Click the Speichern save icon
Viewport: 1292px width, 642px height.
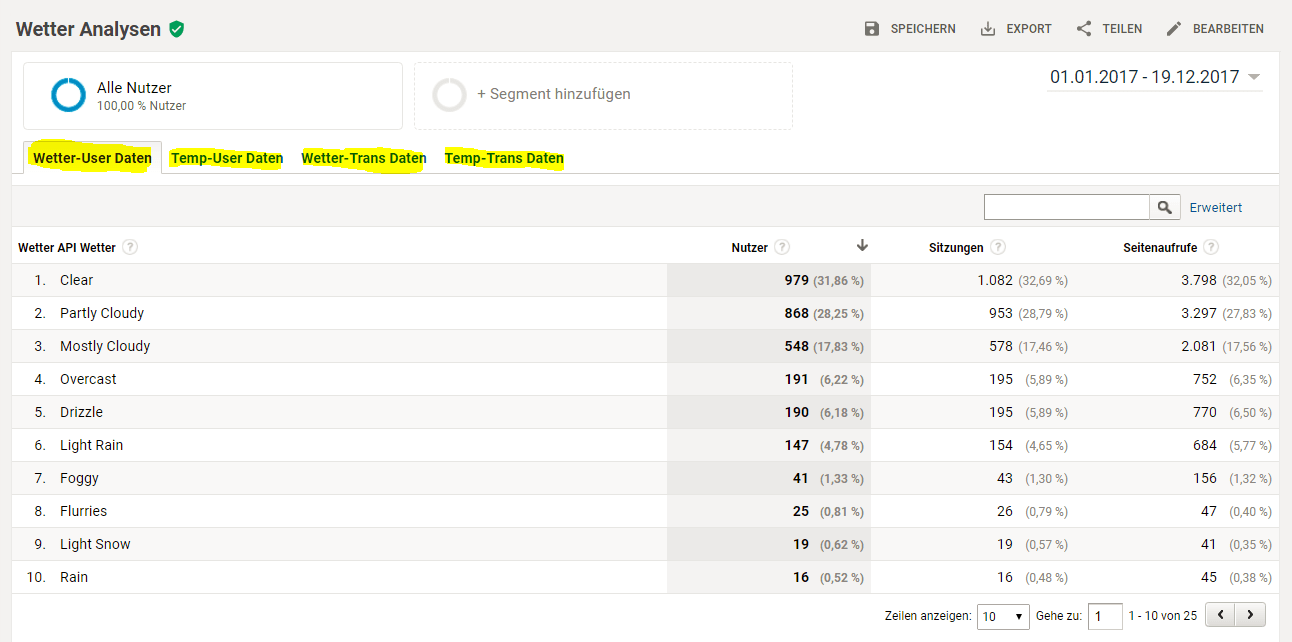pos(872,29)
